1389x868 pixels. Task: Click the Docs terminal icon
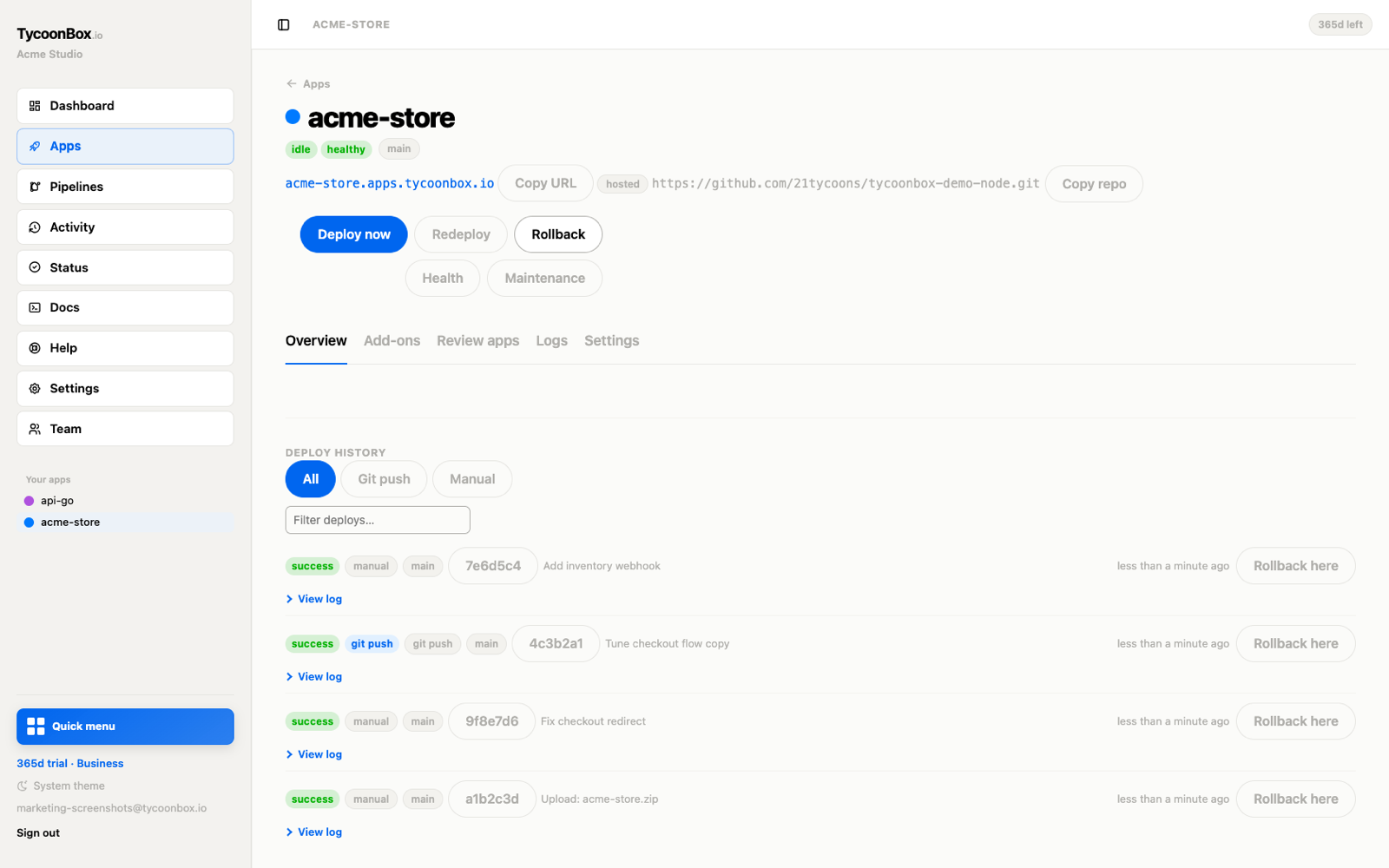tap(35, 308)
